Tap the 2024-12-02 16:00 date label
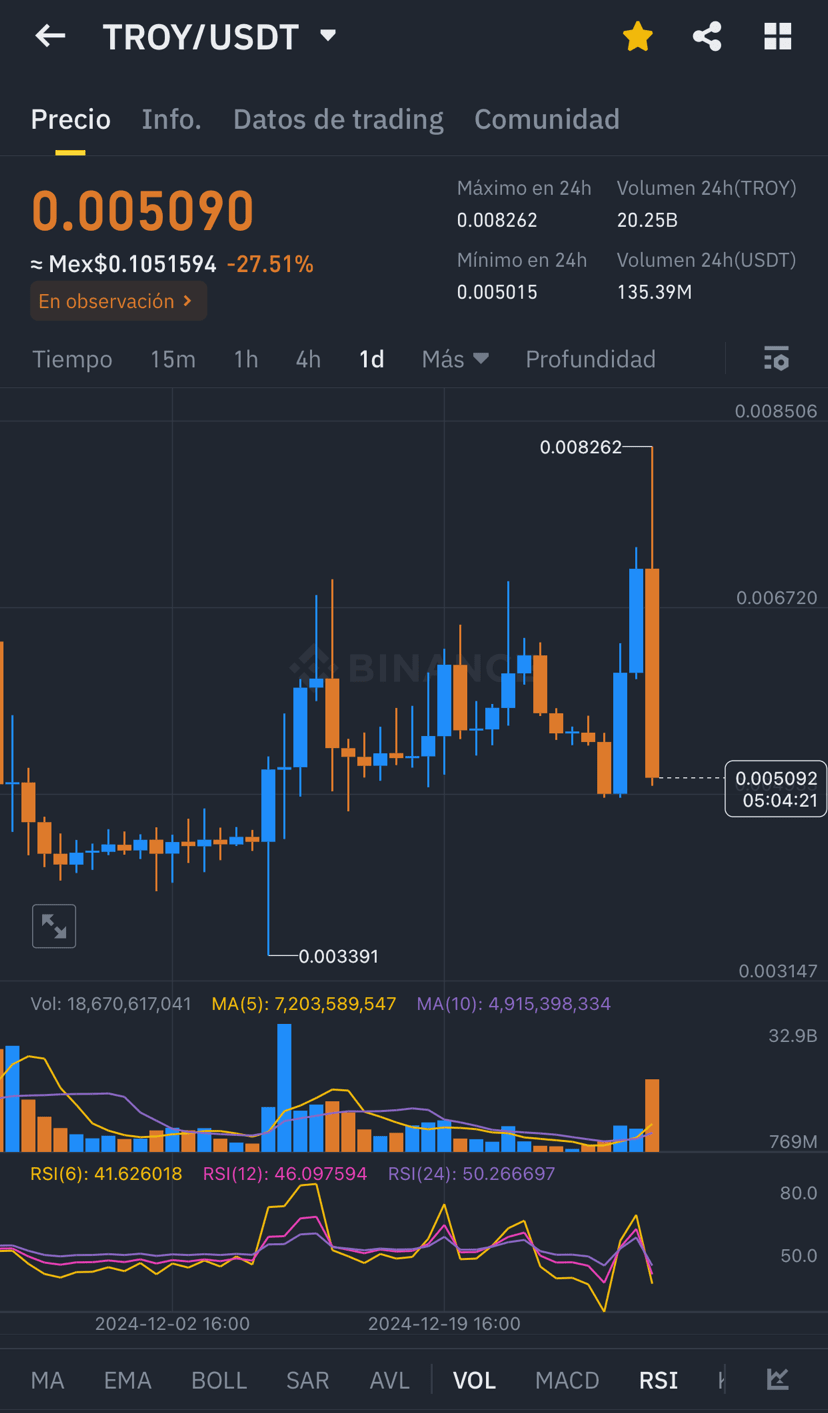This screenshot has width=828, height=1413. pyautogui.click(x=172, y=1323)
